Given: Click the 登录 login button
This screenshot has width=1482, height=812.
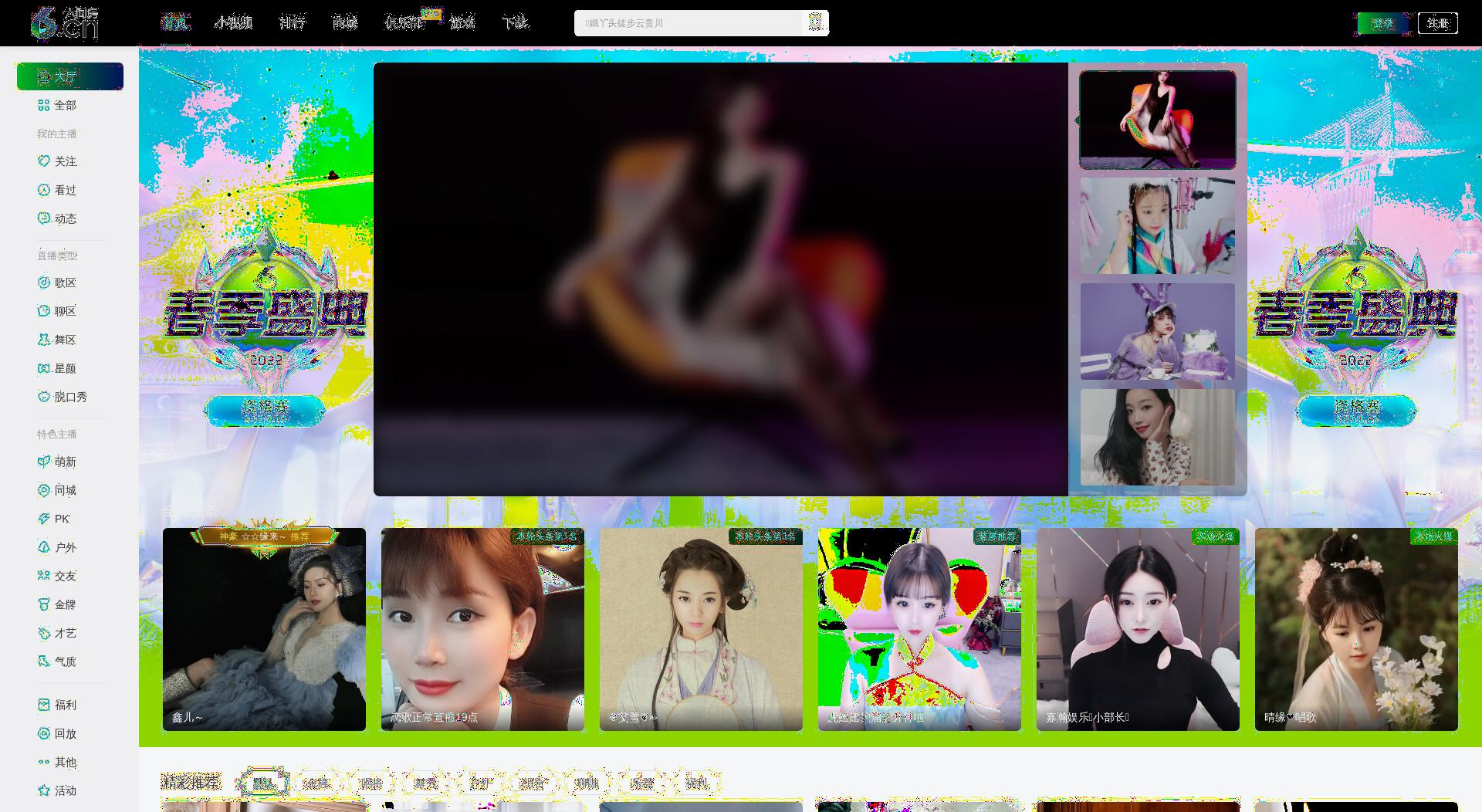Looking at the screenshot, I should (1383, 23).
